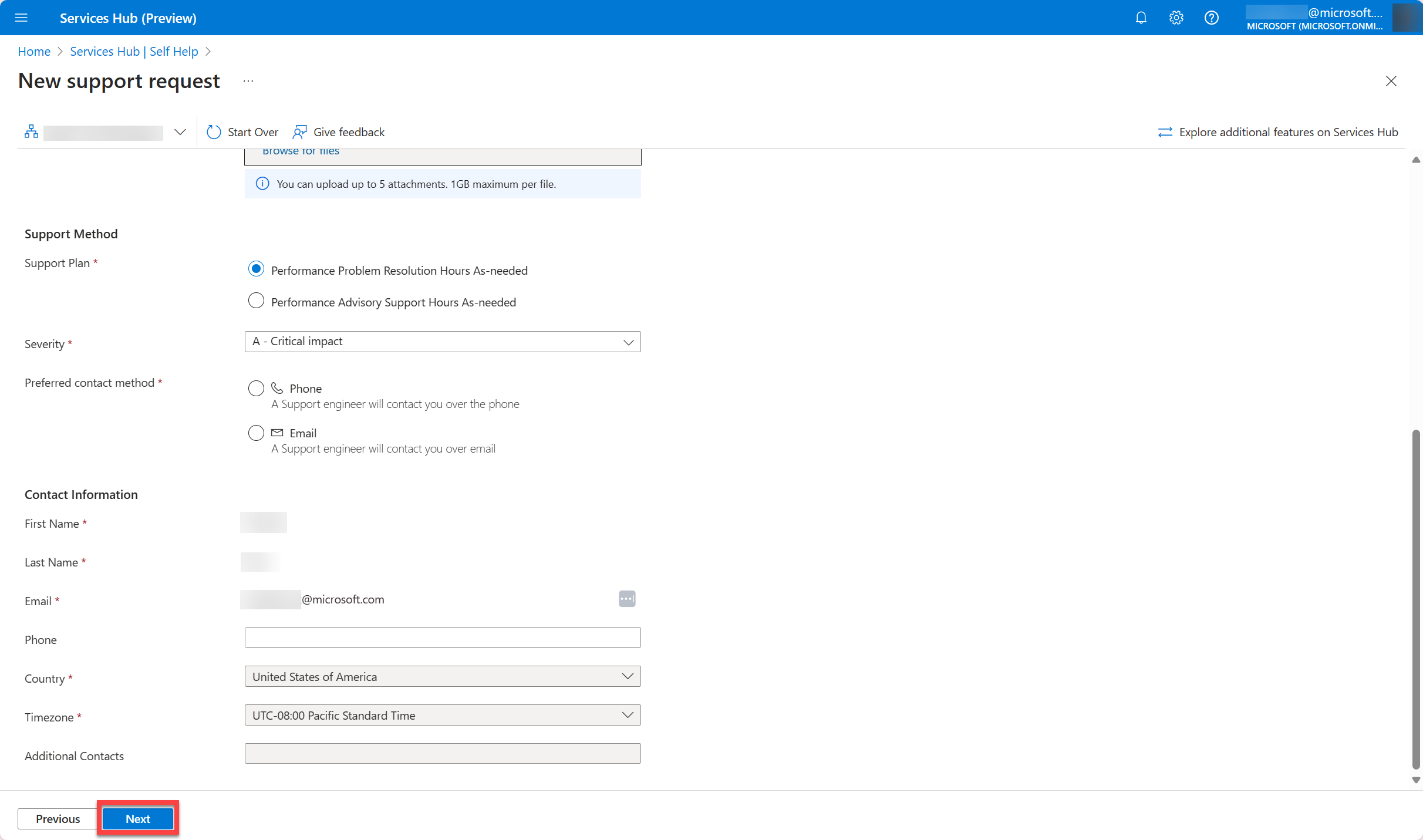Image resolution: width=1423 pixels, height=840 pixels.
Task: Click the help question mark icon
Action: click(1212, 17)
